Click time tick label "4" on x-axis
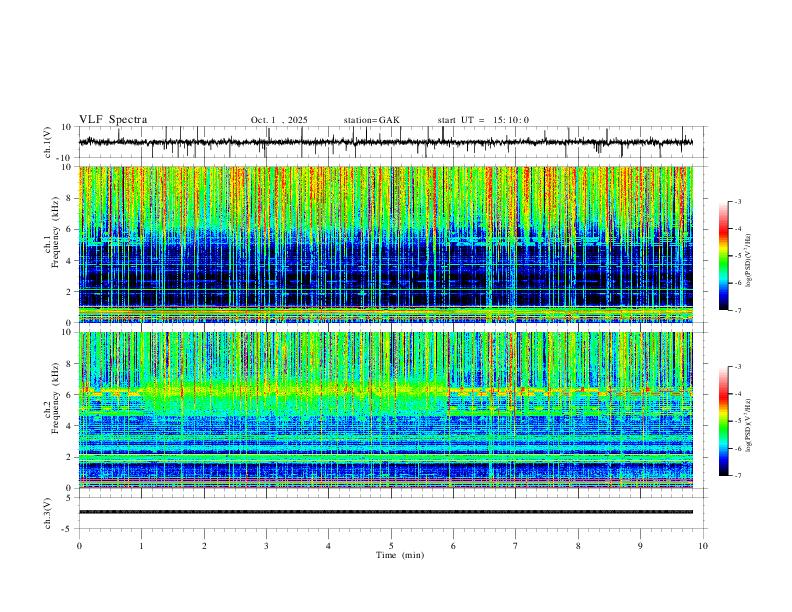 coord(328,546)
